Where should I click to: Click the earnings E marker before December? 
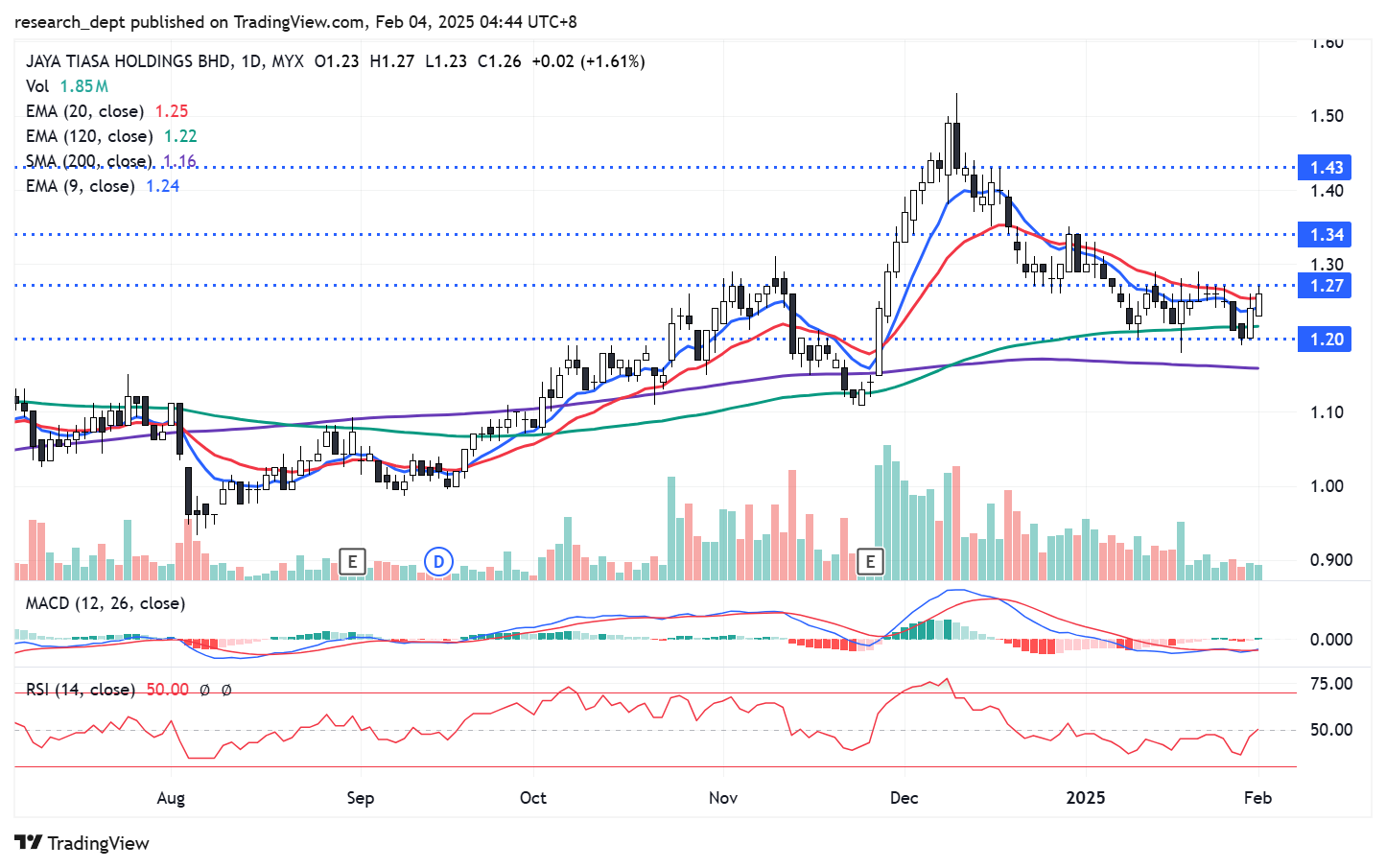(870, 561)
